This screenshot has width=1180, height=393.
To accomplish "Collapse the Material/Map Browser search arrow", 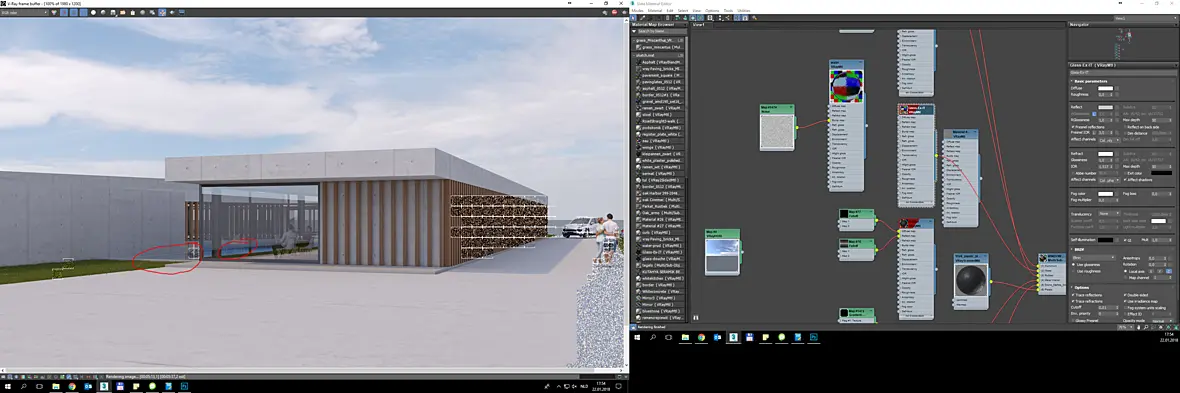I will tap(634, 31).
